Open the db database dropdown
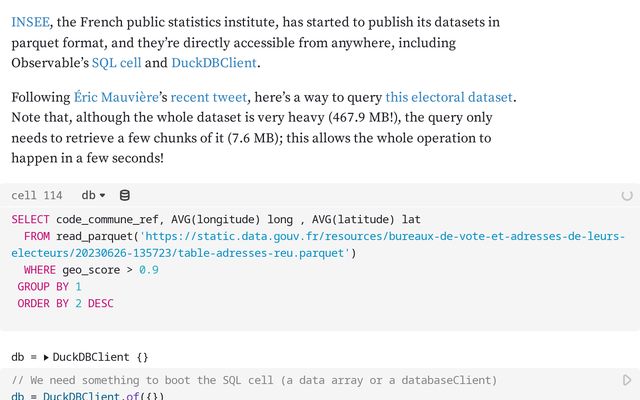Viewport: 640px width, 400px height. (x=93, y=196)
